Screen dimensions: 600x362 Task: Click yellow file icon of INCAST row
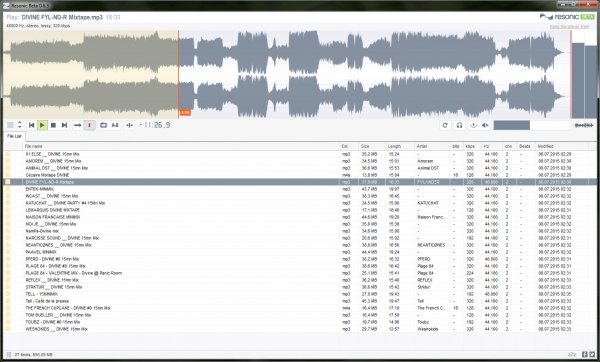(8, 196)
